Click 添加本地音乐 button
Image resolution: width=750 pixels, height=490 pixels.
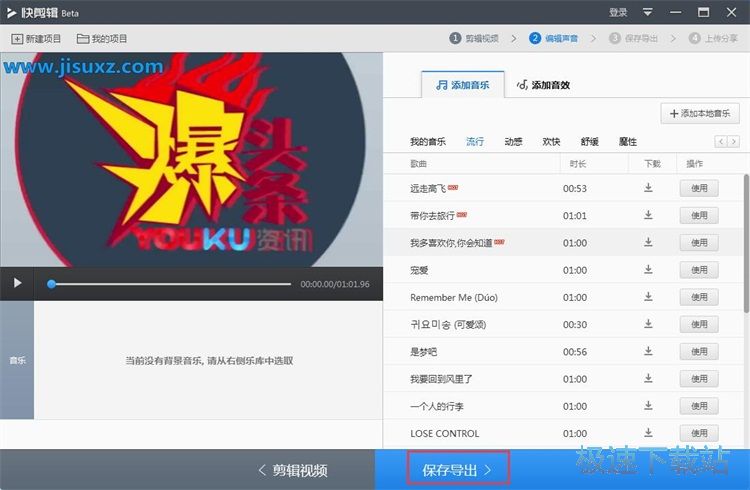pyautogui.click(x=700, y=113)
